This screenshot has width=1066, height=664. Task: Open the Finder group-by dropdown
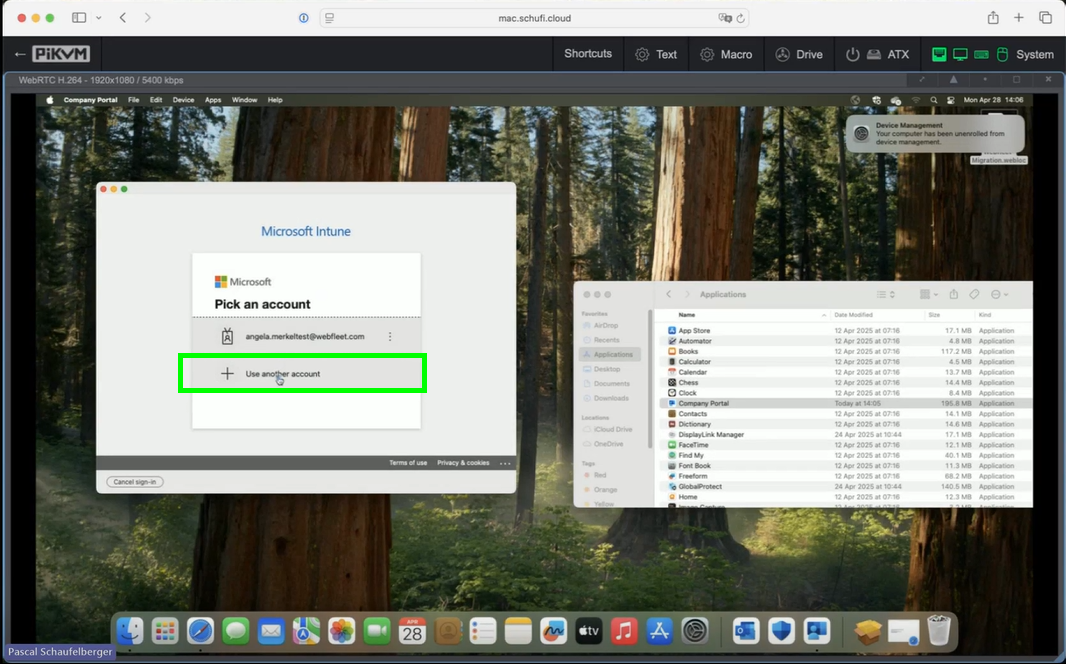click(x=929, y=294)
